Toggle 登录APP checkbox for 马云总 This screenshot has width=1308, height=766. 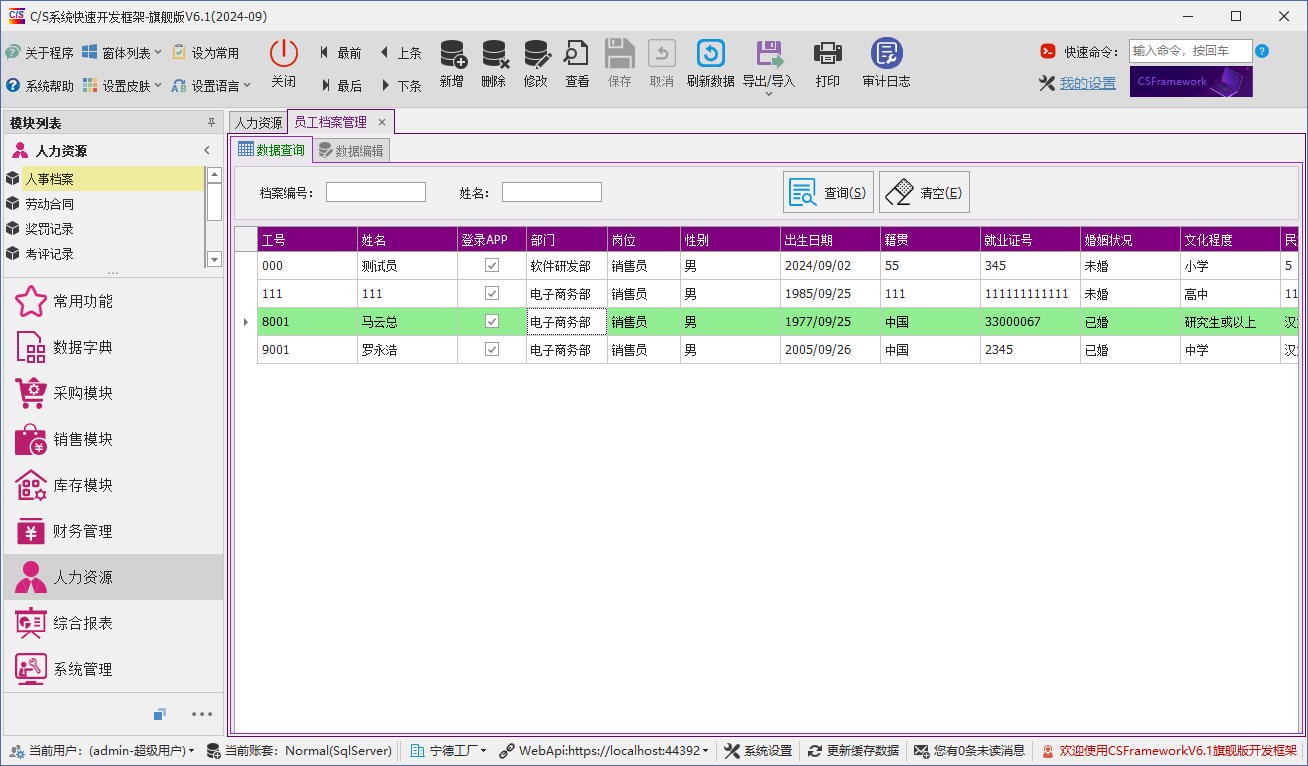pyautogui.click(x=492, y=322)
